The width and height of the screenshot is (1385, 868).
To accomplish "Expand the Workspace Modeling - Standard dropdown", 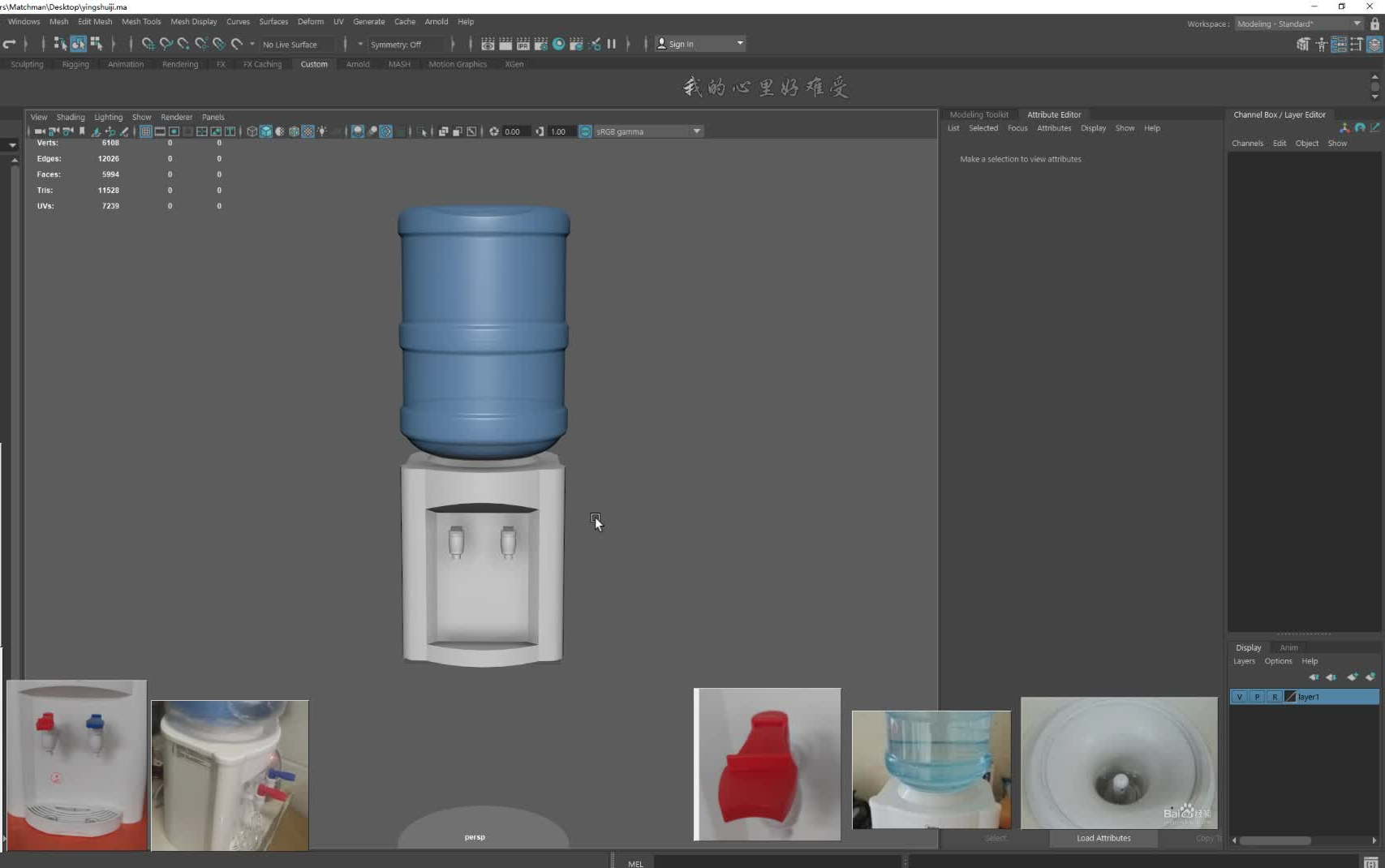I will [1356, 24].
